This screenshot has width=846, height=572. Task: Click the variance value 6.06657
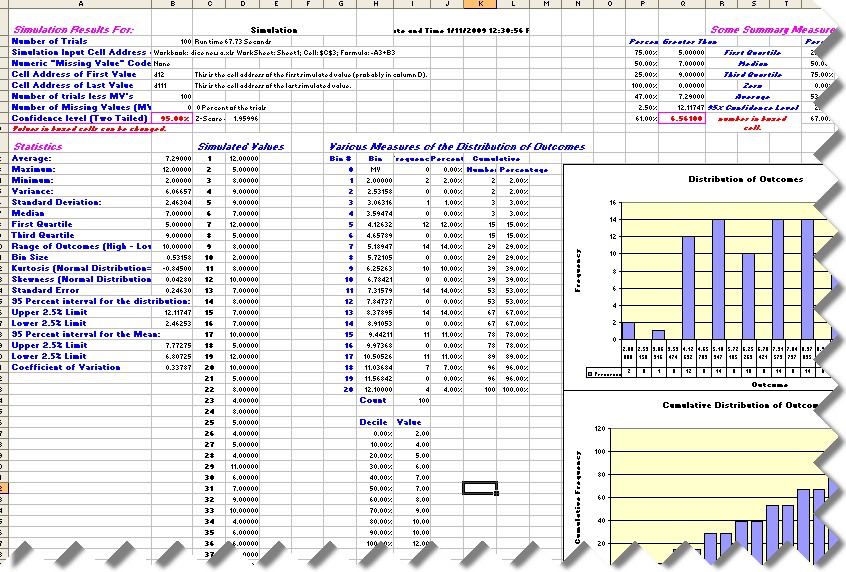(x=179, y=192)
